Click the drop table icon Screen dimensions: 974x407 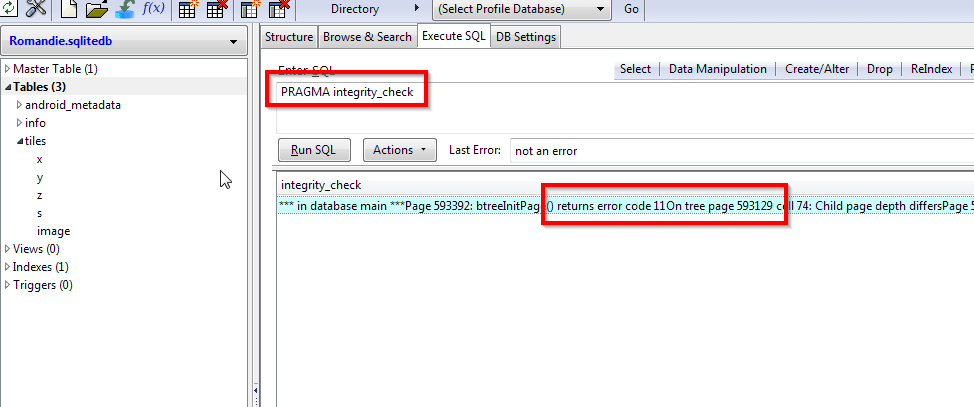215,9
